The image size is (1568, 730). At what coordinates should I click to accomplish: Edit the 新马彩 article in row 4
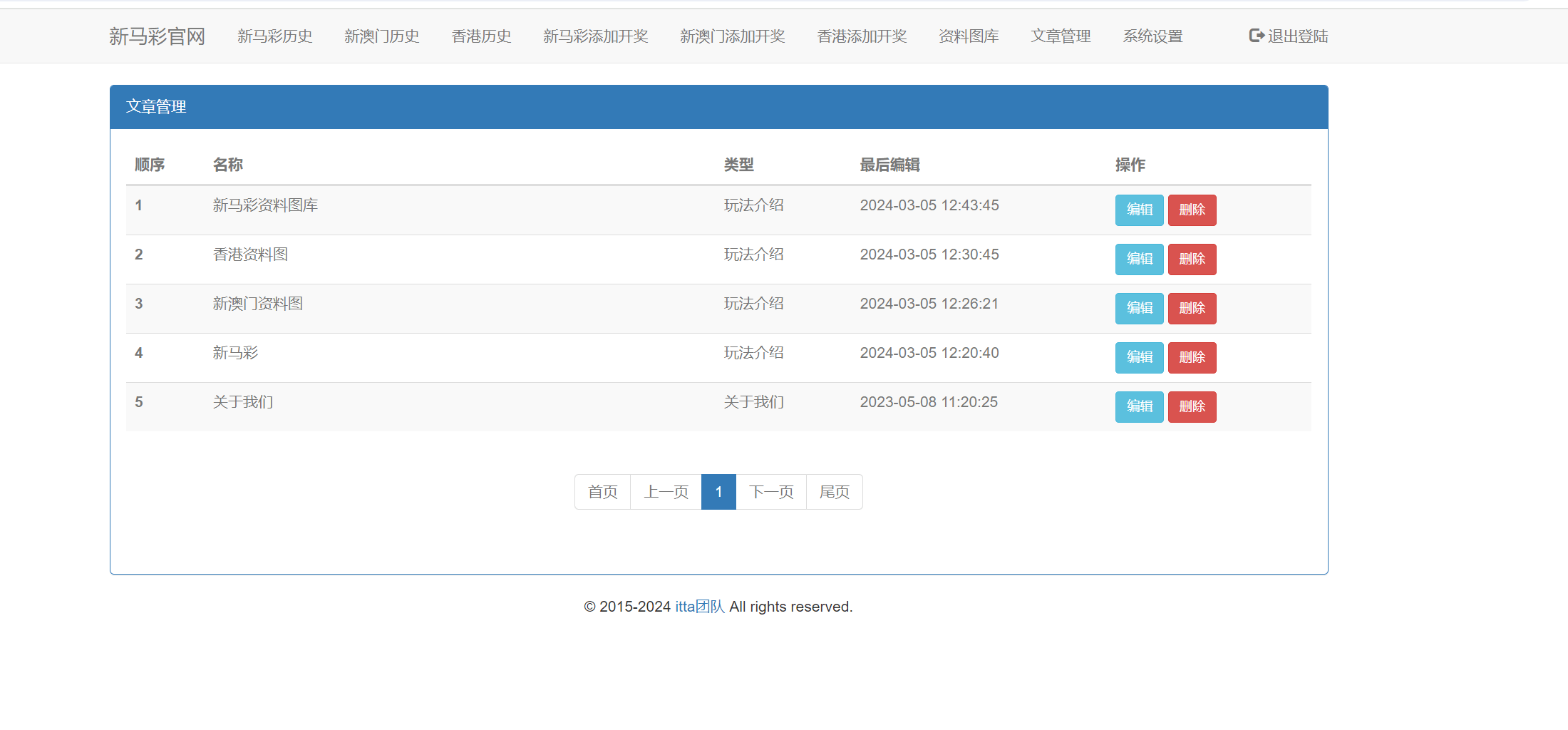[1139, 358]
